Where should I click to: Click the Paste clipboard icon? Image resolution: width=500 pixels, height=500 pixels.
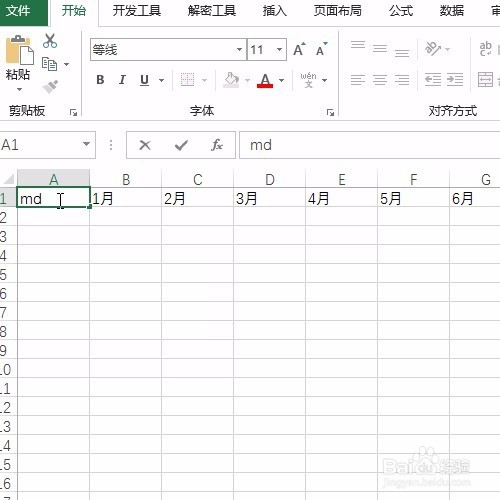pos(19,50)
